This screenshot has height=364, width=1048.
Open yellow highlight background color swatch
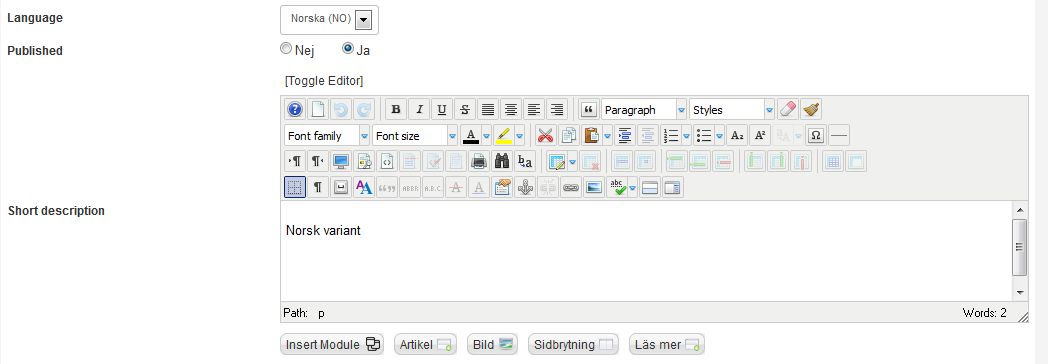coord(503,136)
